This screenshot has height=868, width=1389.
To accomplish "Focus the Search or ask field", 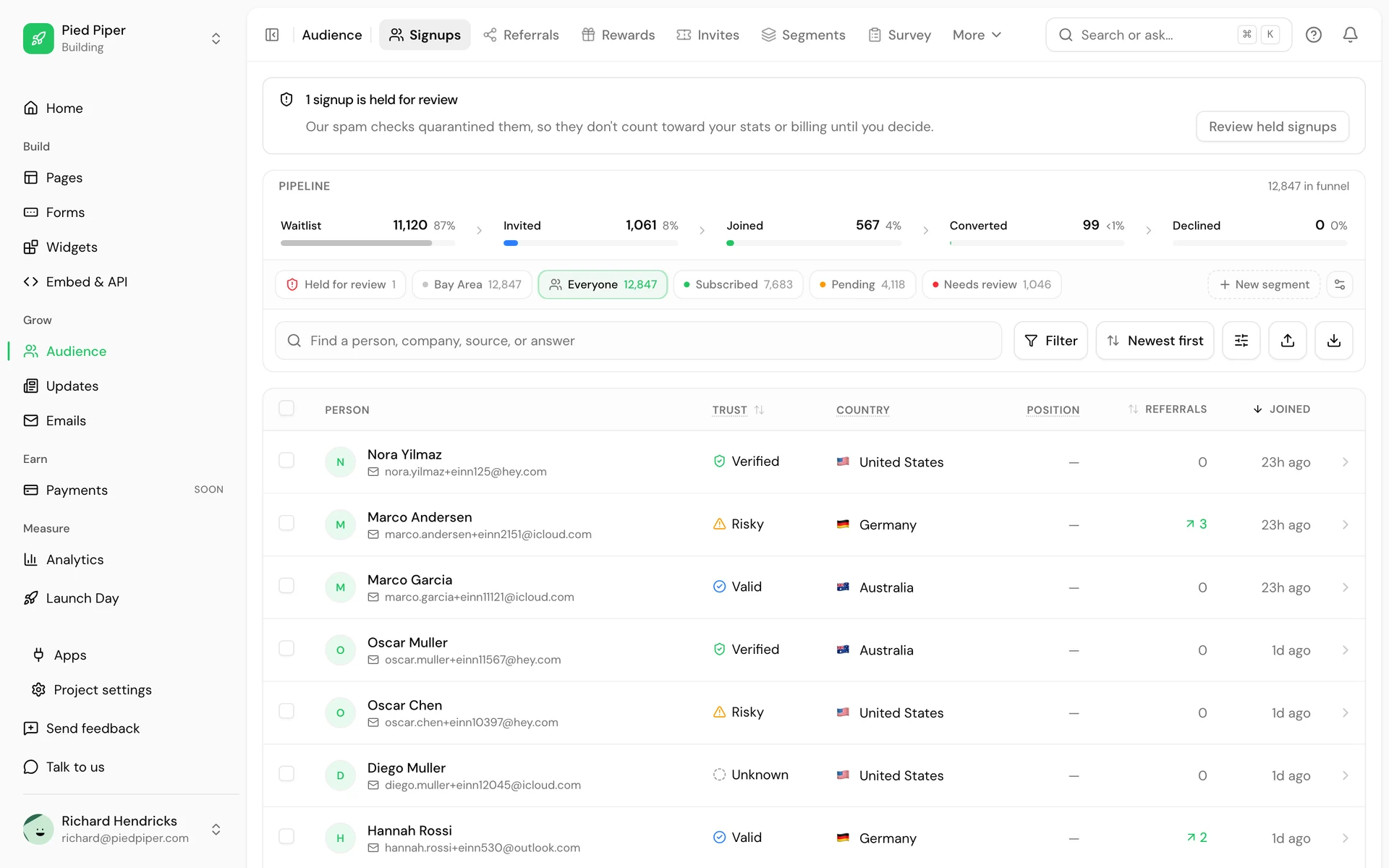I will click(1168, 35).
